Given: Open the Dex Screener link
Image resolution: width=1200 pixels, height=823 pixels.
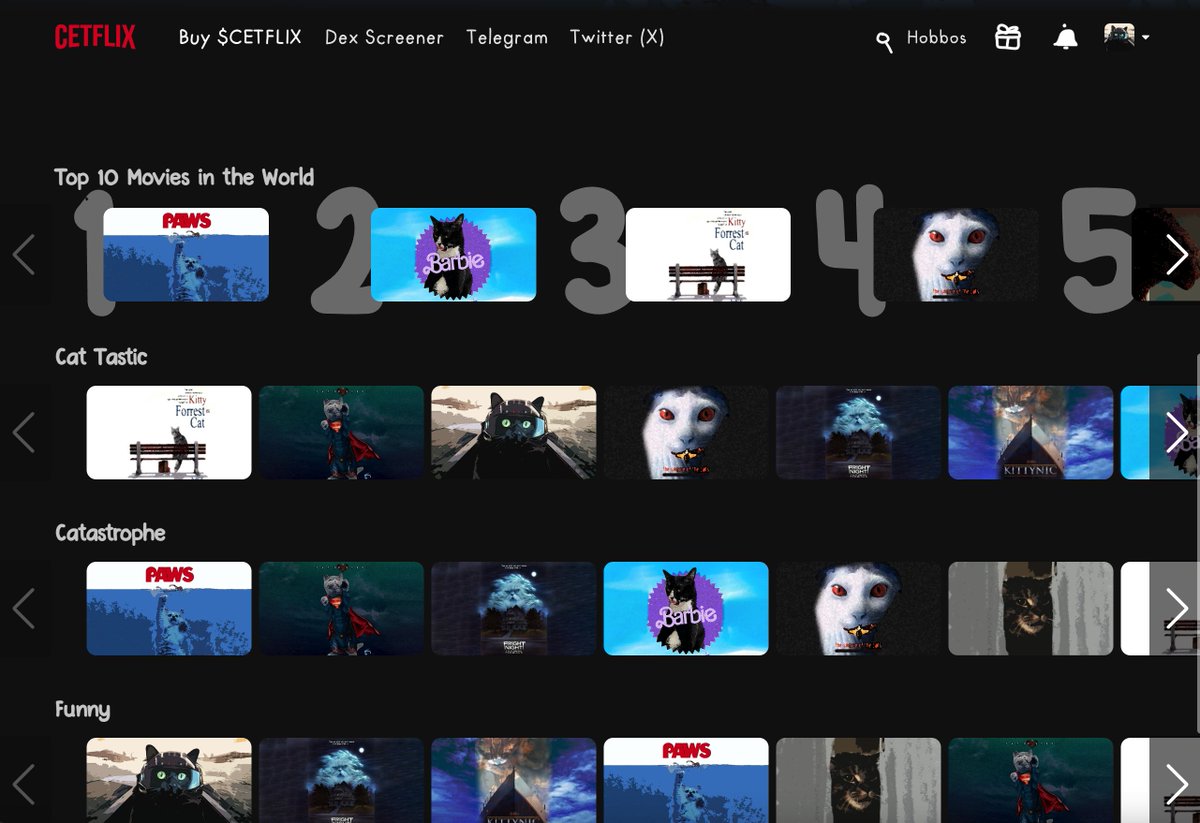Looking at the screenshot, I should (384, 38).
